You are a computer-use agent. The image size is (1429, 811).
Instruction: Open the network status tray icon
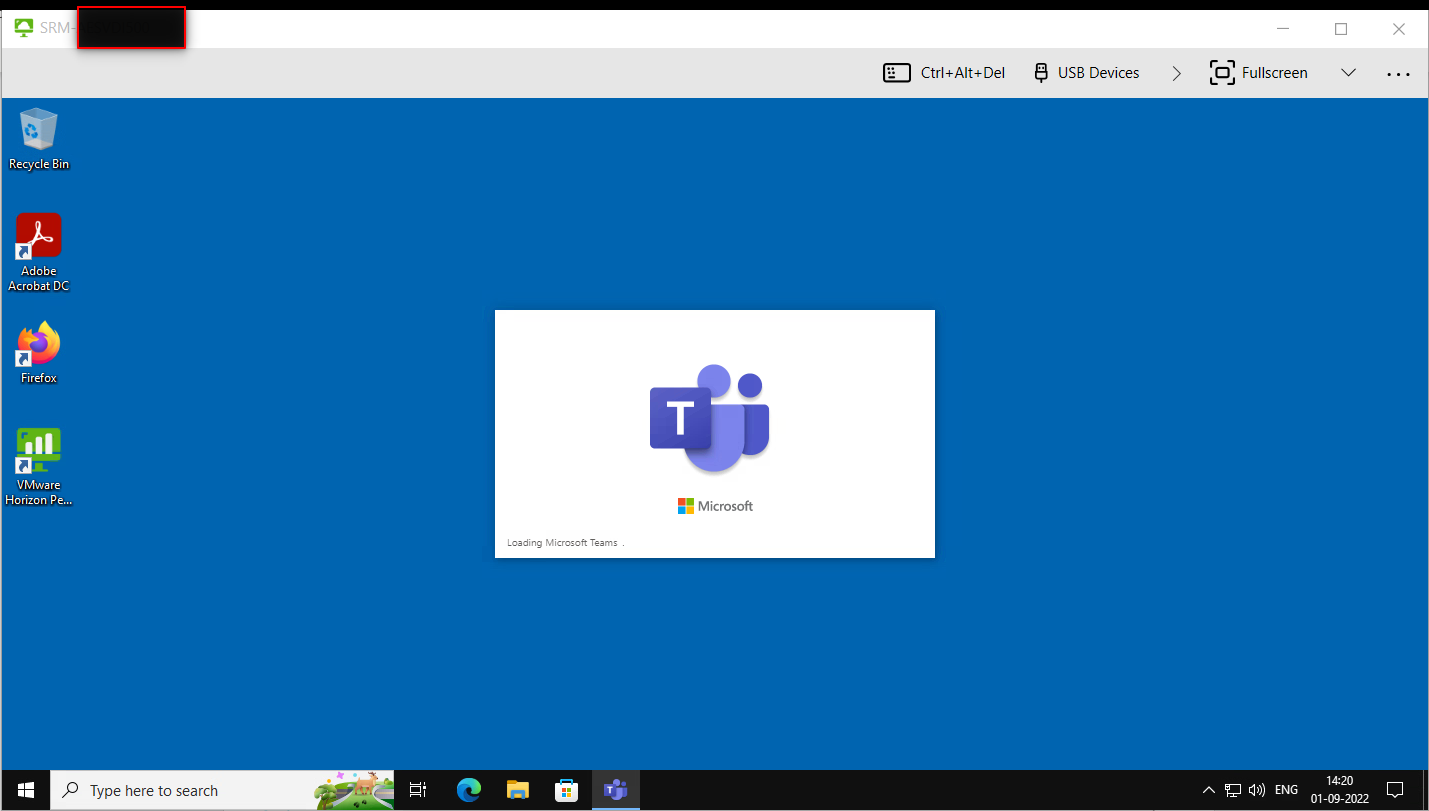coord(1233,790)
